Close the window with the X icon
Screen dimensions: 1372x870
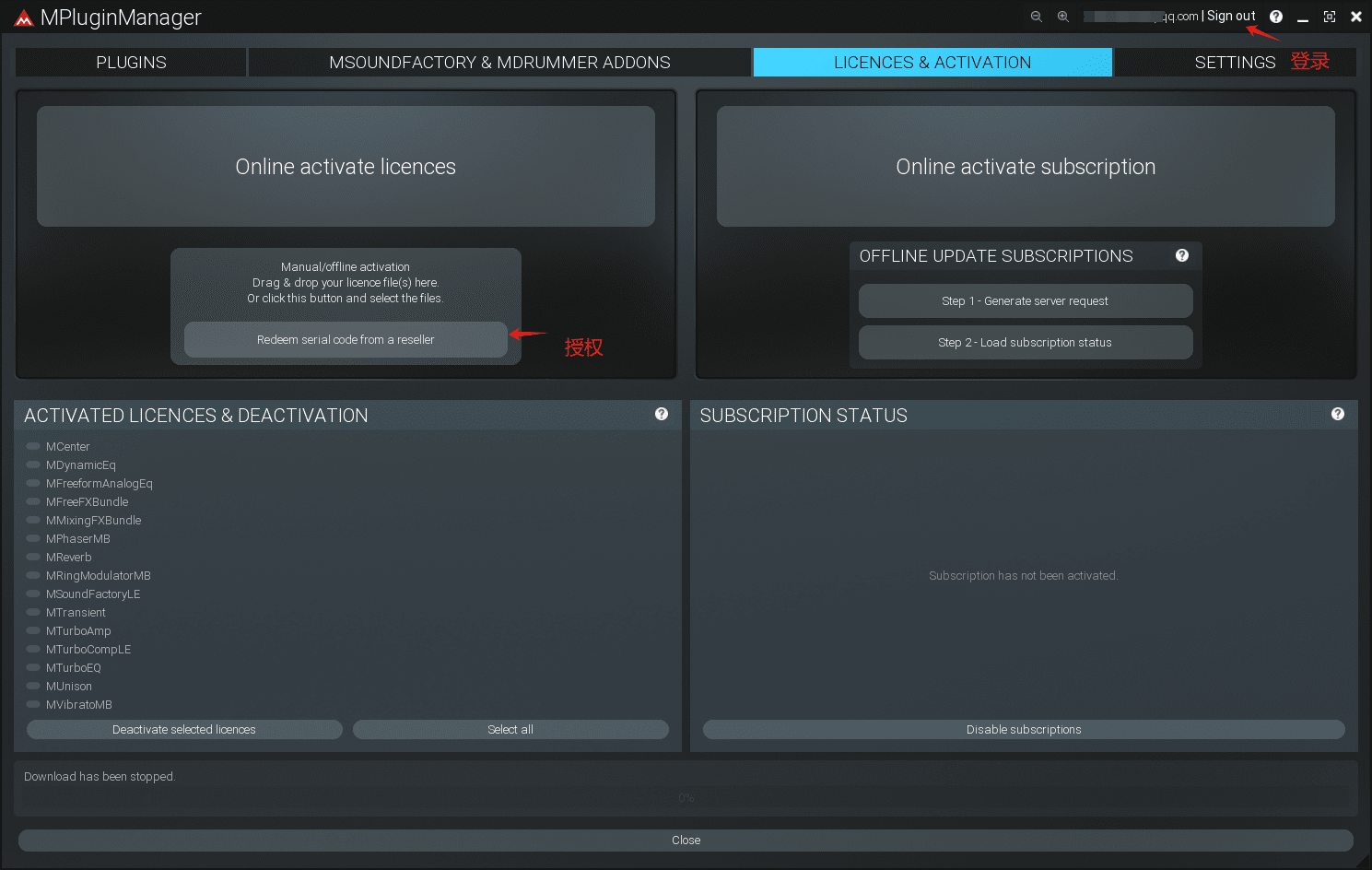click(x=1356, y=17)
